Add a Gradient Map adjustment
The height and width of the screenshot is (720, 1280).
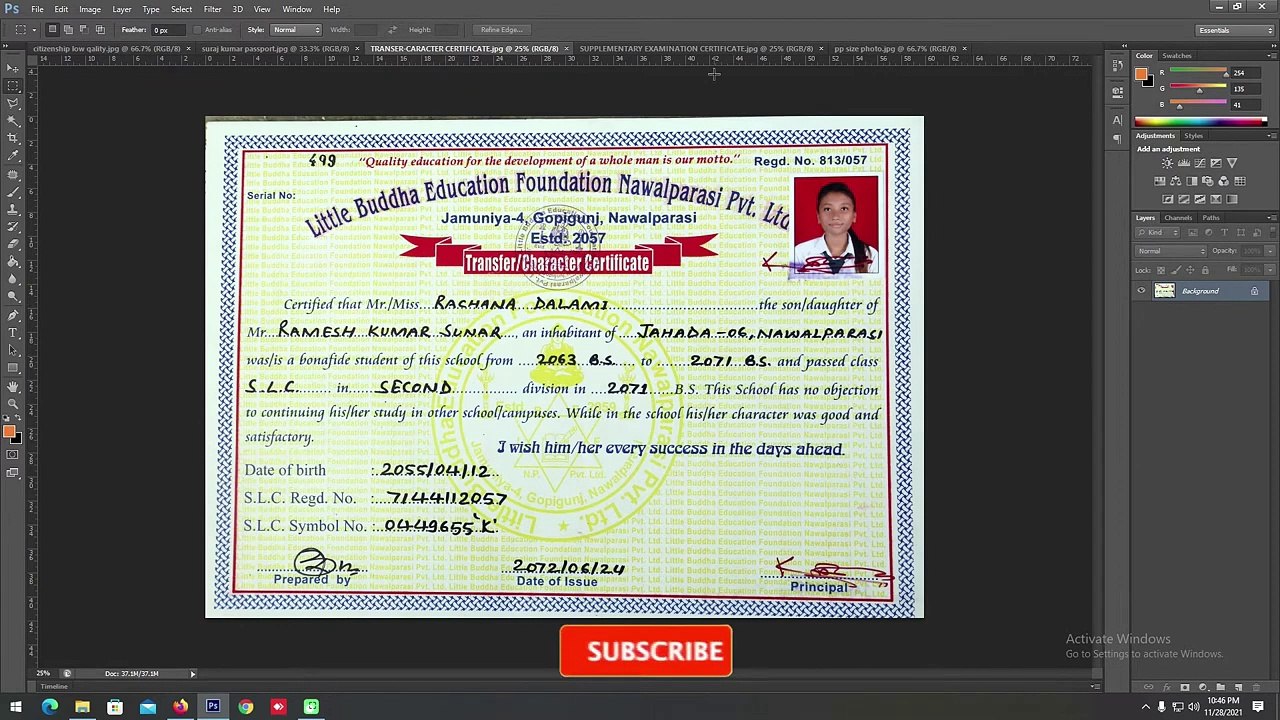[x=1232, y=199]
